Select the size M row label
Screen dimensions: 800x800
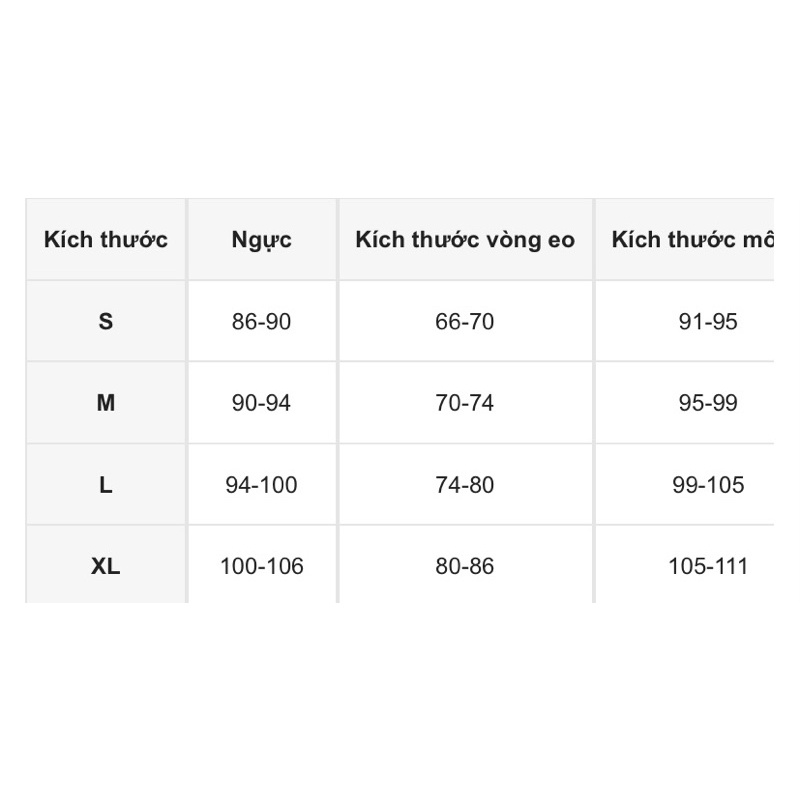(106, 403)
